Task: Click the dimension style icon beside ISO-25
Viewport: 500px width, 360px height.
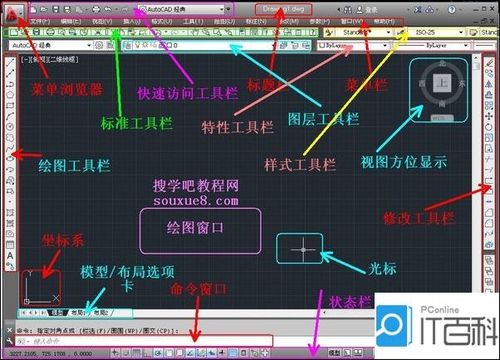Action: 402,32
